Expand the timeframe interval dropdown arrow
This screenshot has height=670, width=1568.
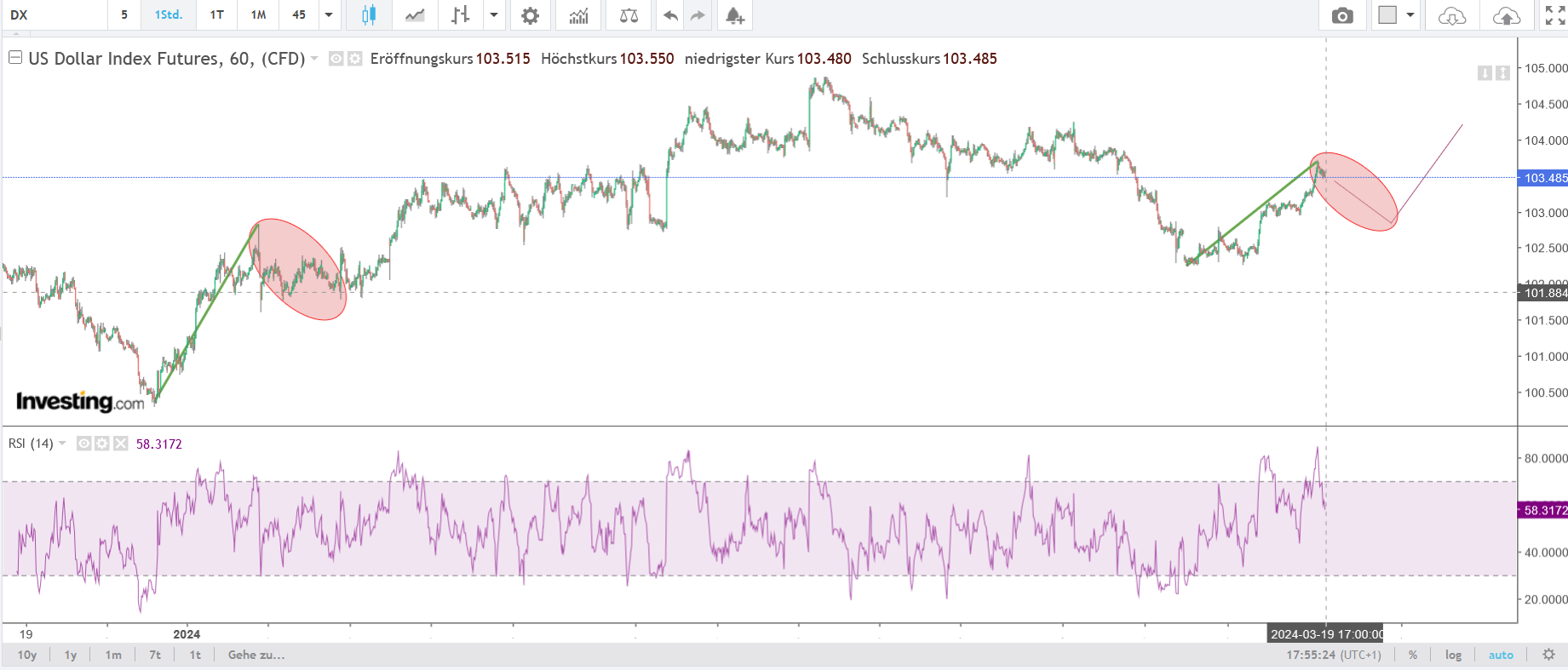[x=329, y=15]
